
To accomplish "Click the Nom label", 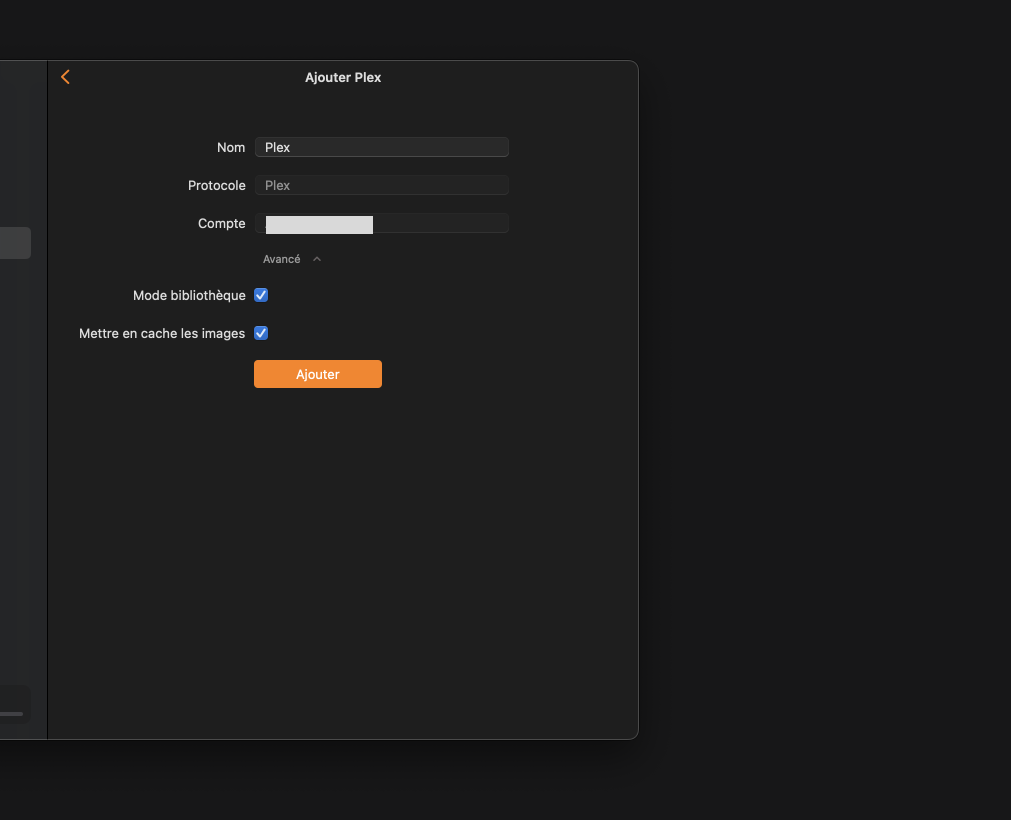I will tap(231, 148).
